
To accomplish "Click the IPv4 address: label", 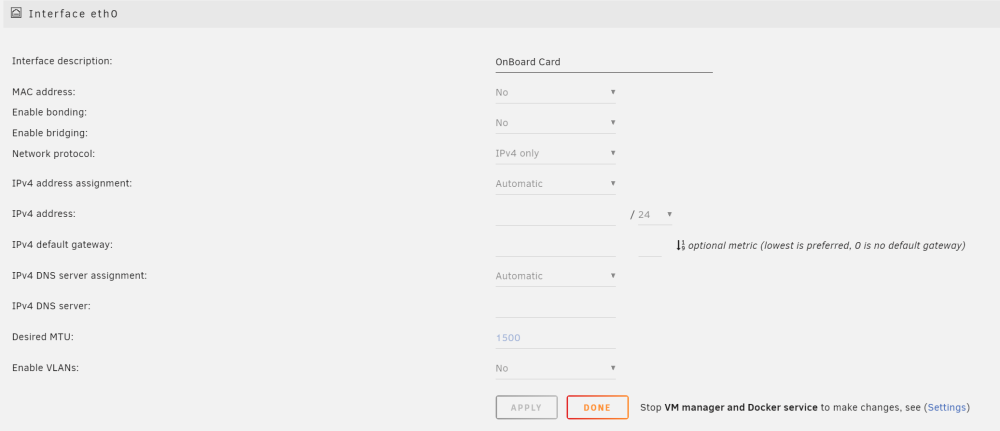I will [43, 214].
